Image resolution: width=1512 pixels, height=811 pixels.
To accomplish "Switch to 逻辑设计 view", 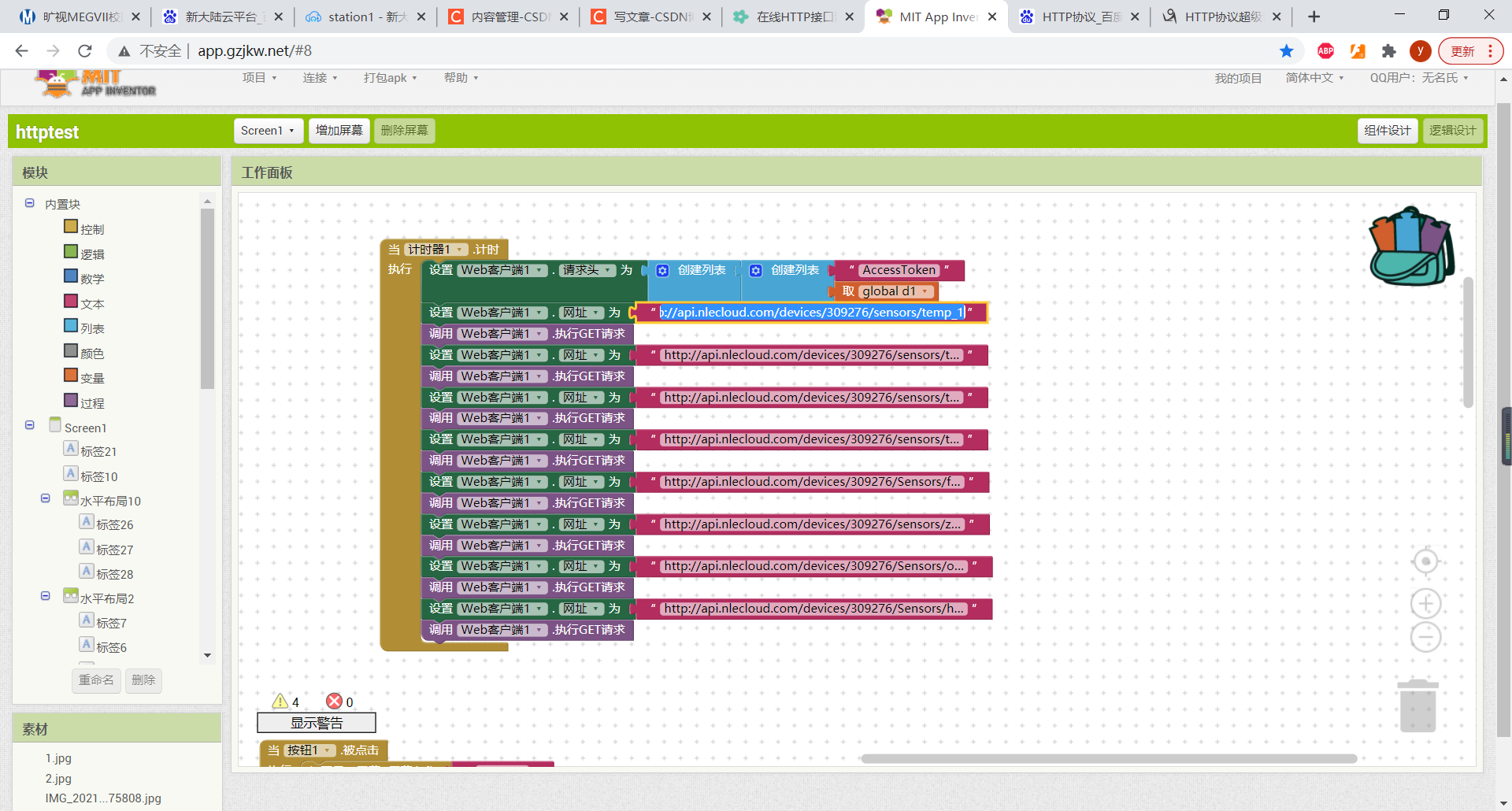I will pyautogui.click(x=1453, y=131).
